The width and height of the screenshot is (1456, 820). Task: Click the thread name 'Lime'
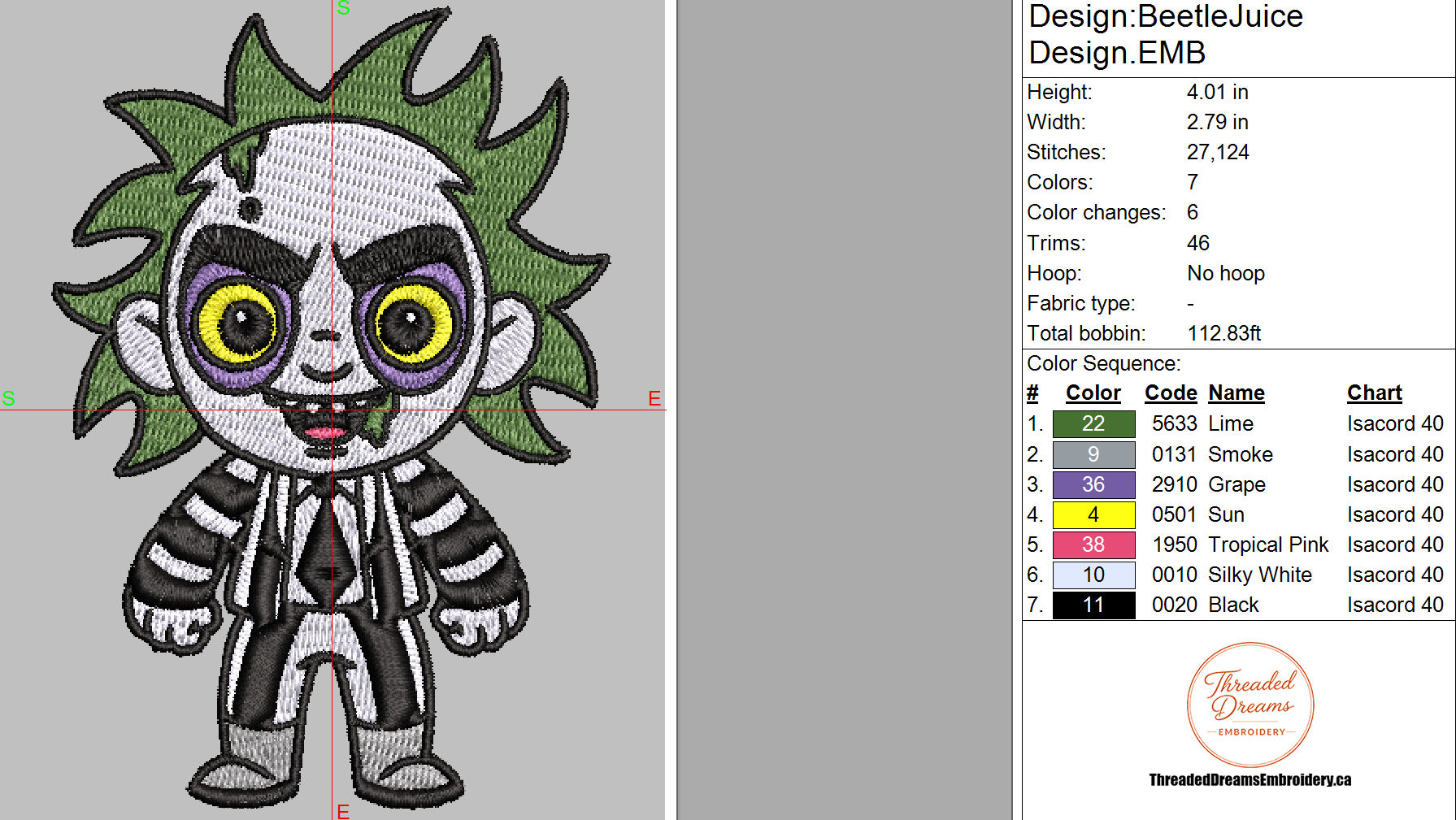coord(1231,423)
